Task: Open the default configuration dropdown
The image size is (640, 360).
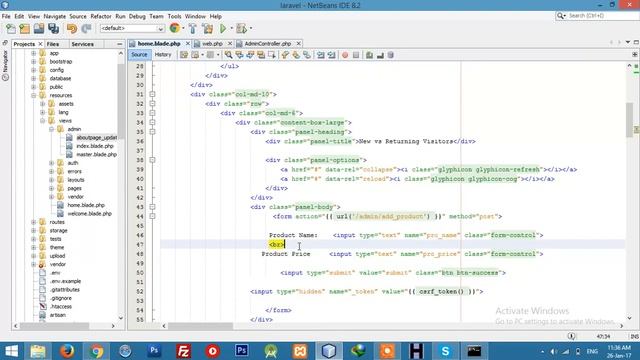Action: point(132,29)
